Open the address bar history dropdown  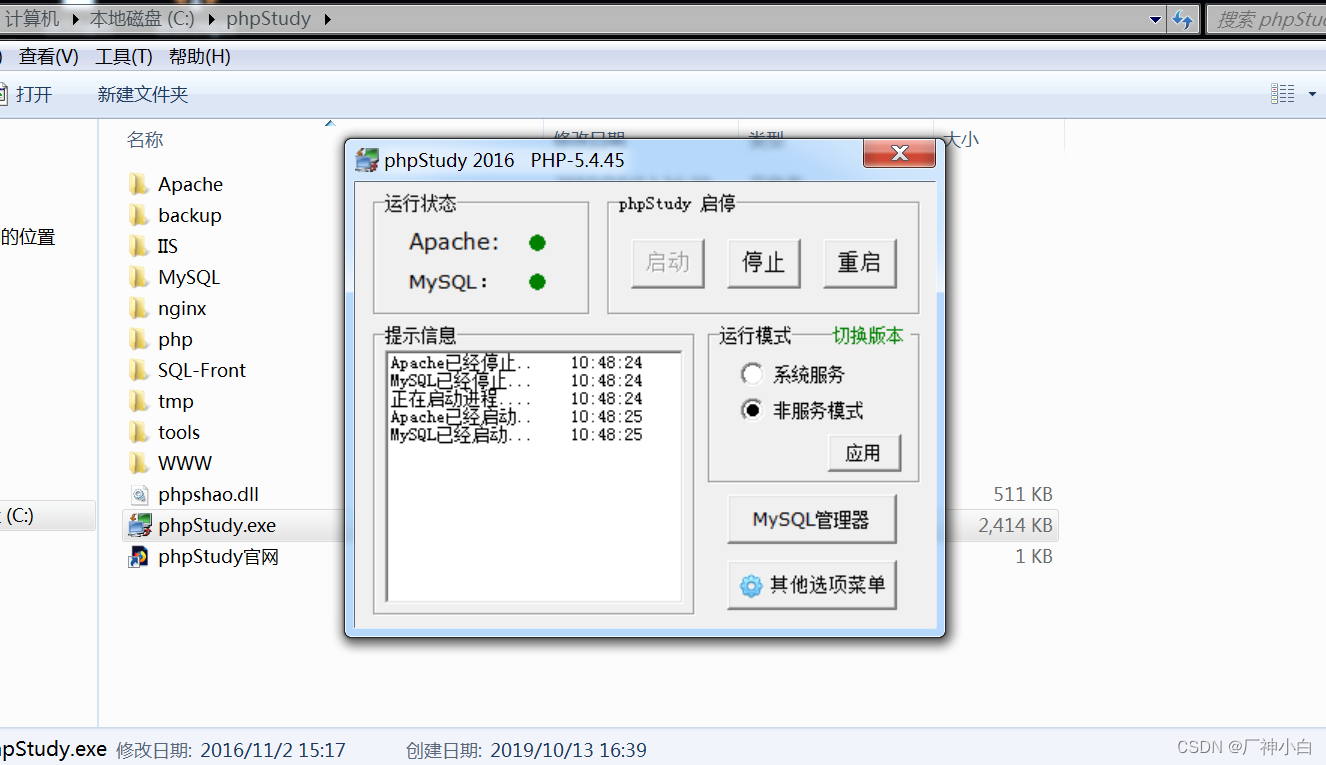click(x=1156, y=19)
